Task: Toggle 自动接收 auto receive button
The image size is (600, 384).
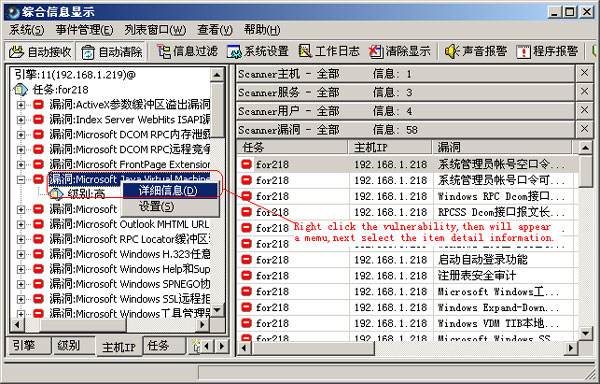Action: coord(41,52)
